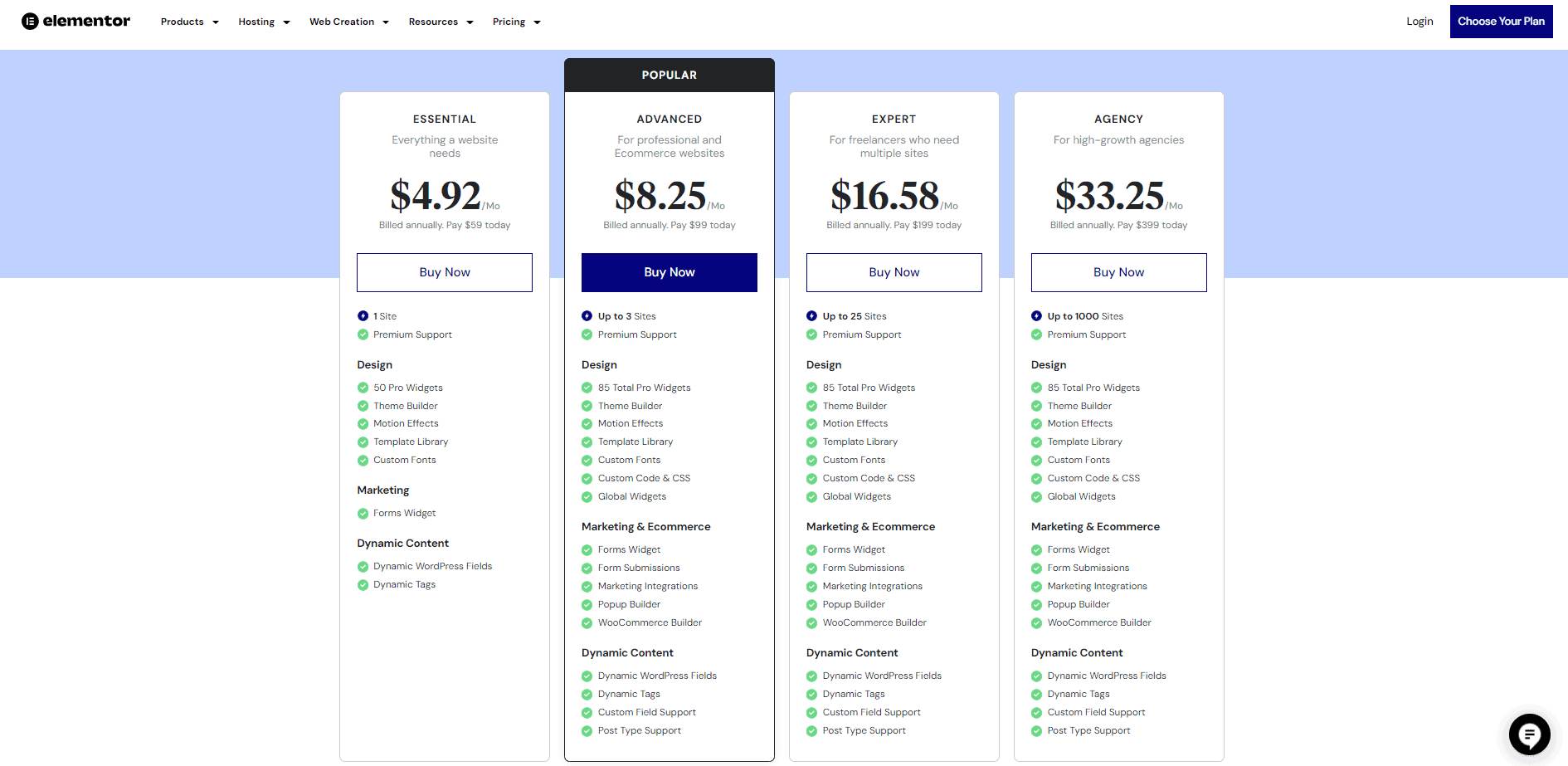1568x766 pixels.
Task: Click the Elementor logo icon
Action: (30, 22)
